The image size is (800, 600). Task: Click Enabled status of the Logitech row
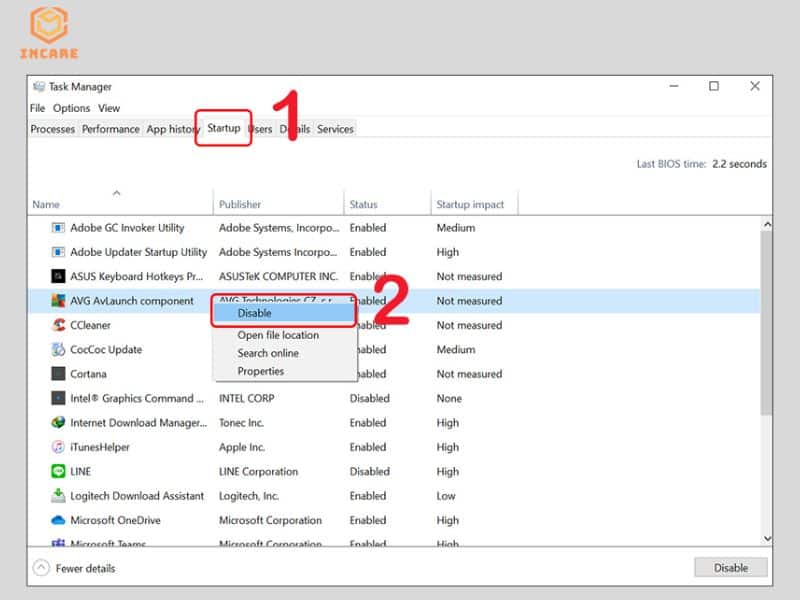[x=368, y=495]
